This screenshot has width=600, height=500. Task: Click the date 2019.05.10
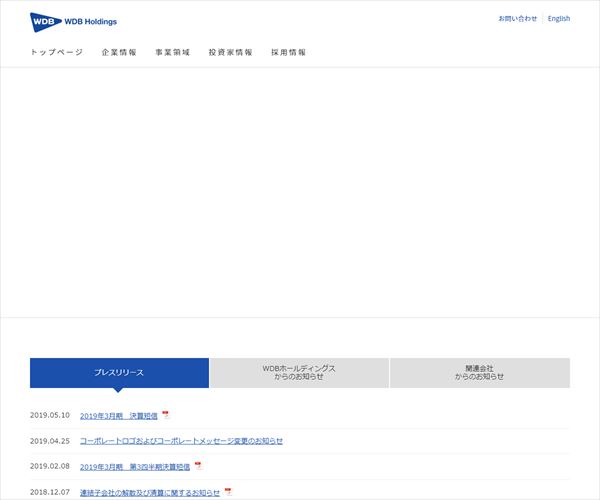[50, 415]
